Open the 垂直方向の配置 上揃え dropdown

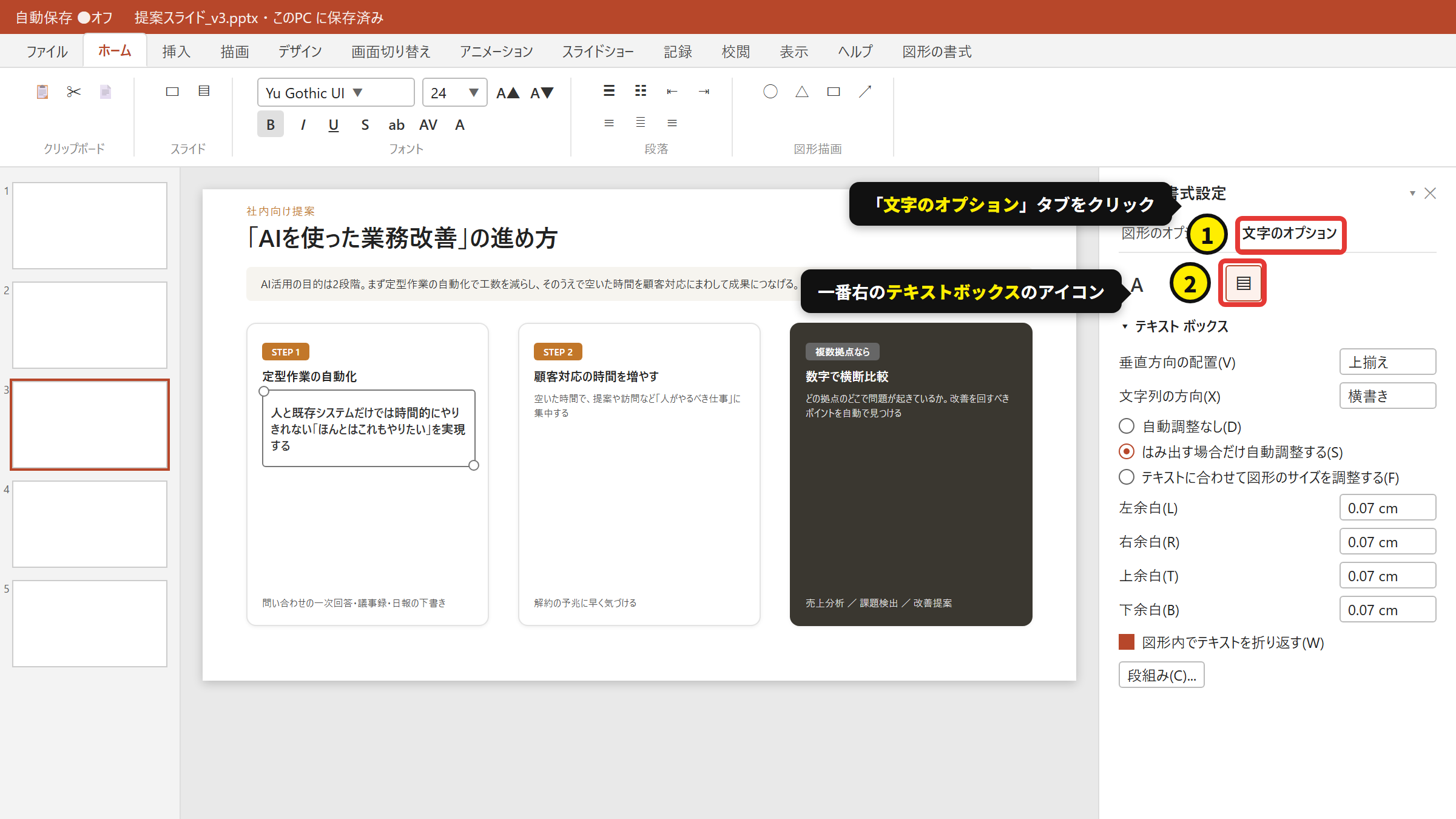[1387, 362]
